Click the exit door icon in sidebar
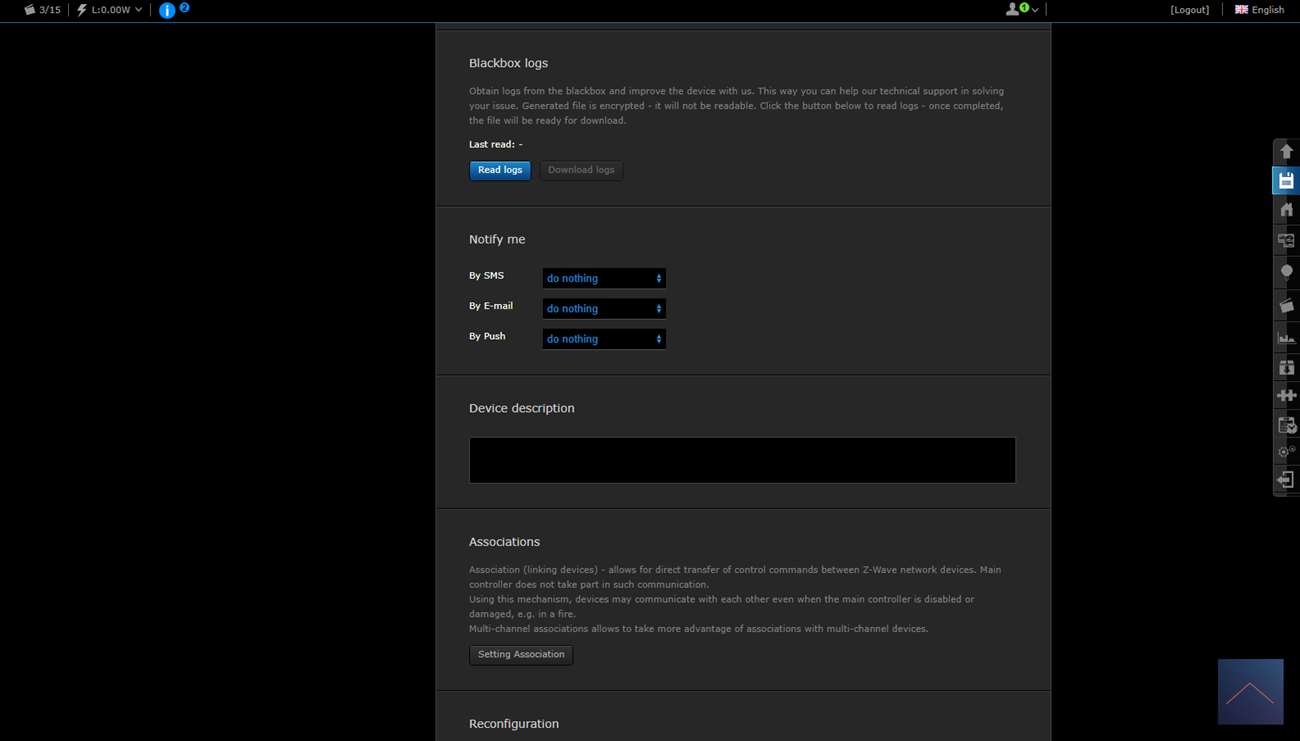 pos(1286,481)
